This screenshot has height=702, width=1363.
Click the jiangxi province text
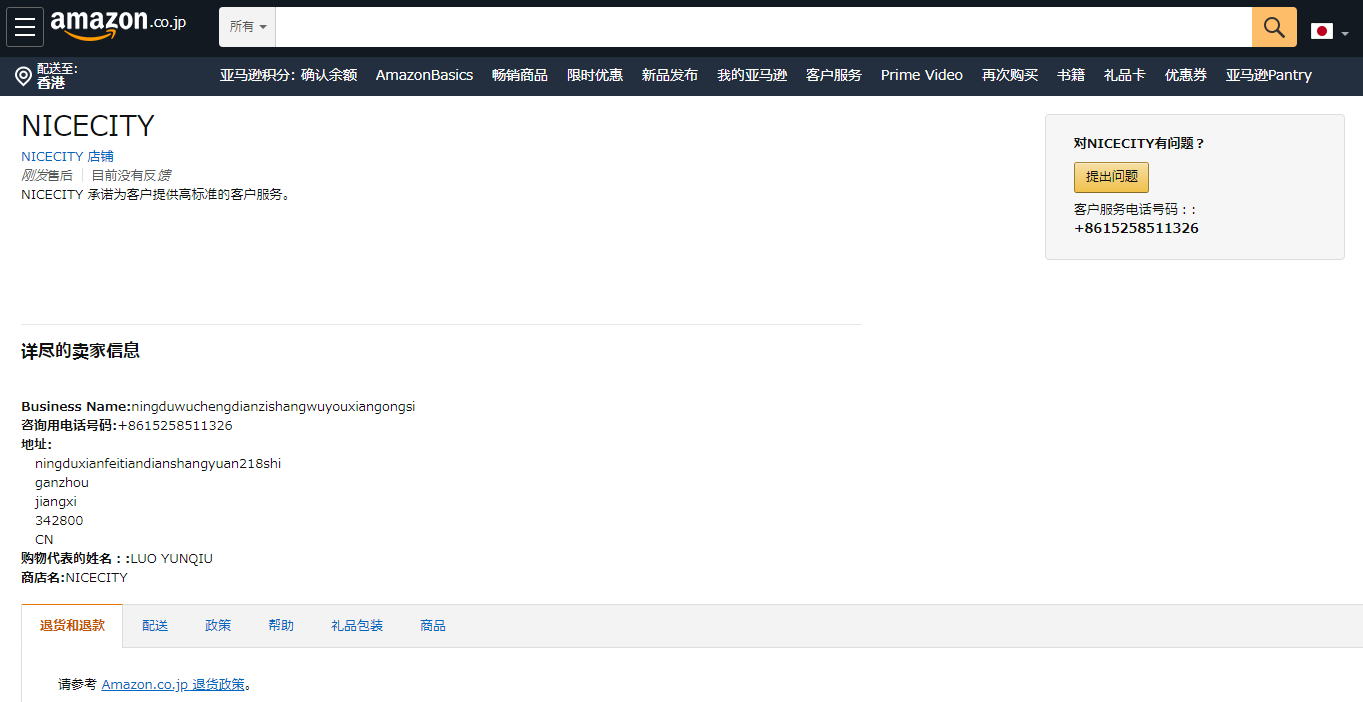[x=56, y=502]
